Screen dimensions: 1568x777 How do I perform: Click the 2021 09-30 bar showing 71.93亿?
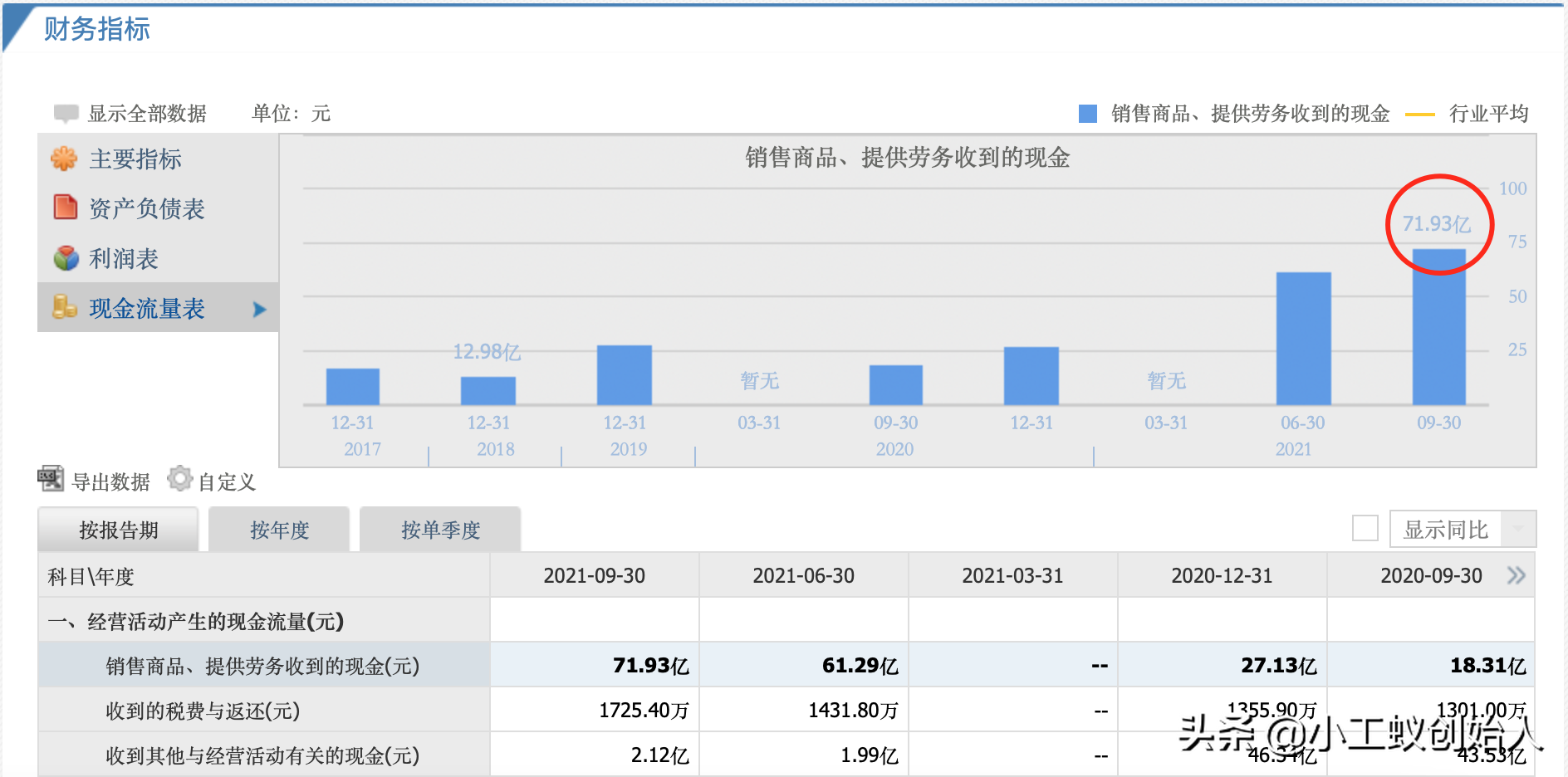tap(1439, 327)
